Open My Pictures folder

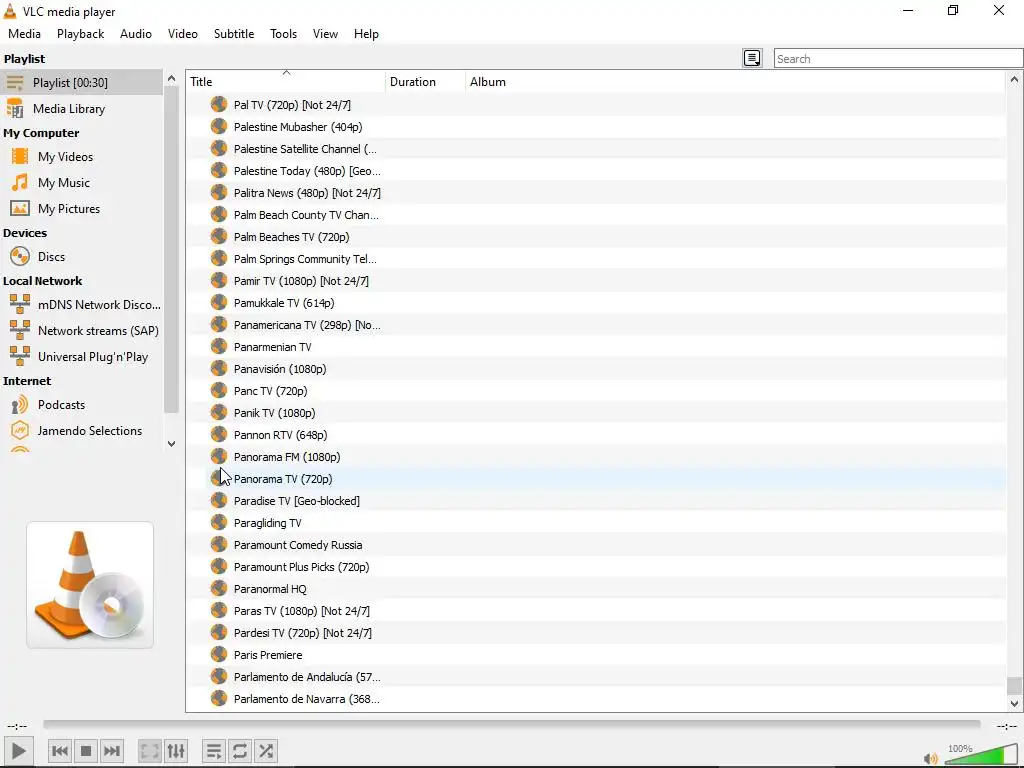(x=82, y=209)
